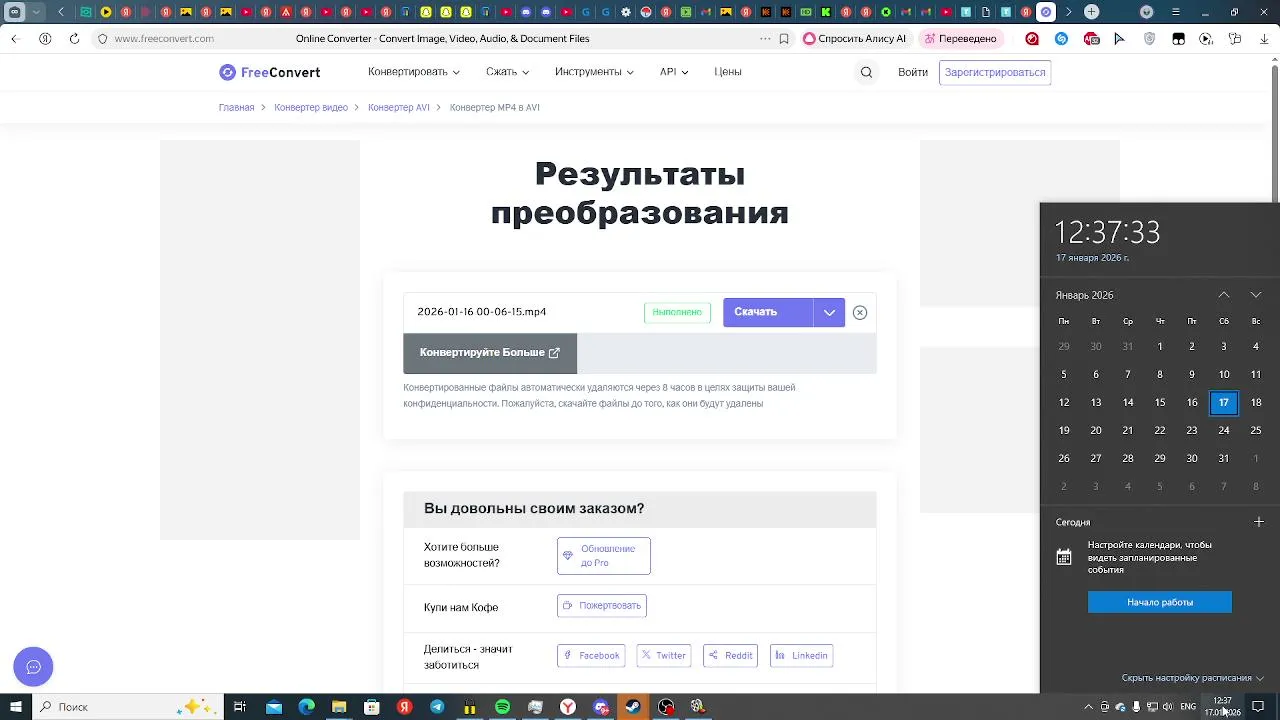
Task: Open the notification center icon
Action: click(x=1258, y=707)
